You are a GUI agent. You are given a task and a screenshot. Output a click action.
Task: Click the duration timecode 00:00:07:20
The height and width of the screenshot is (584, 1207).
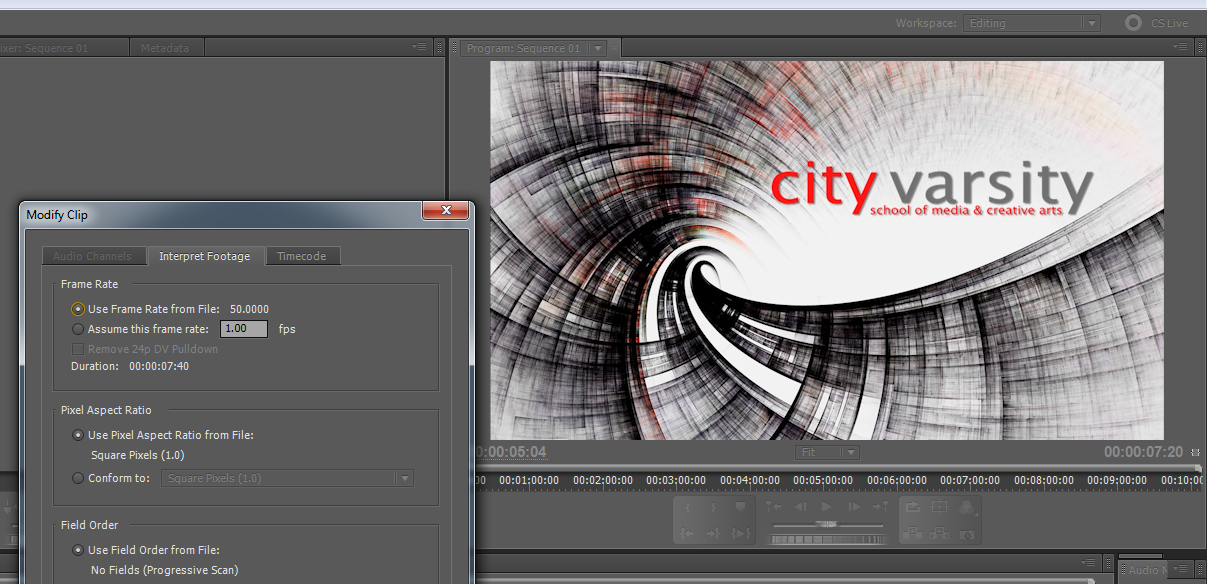[1144, 452]
